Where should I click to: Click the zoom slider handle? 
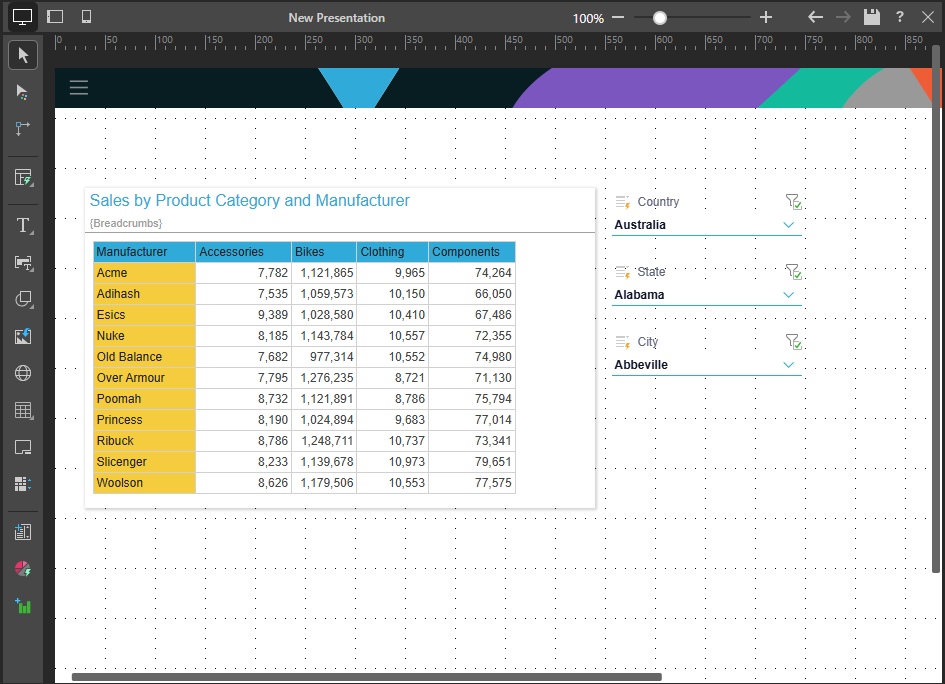[x=660, y=18]
